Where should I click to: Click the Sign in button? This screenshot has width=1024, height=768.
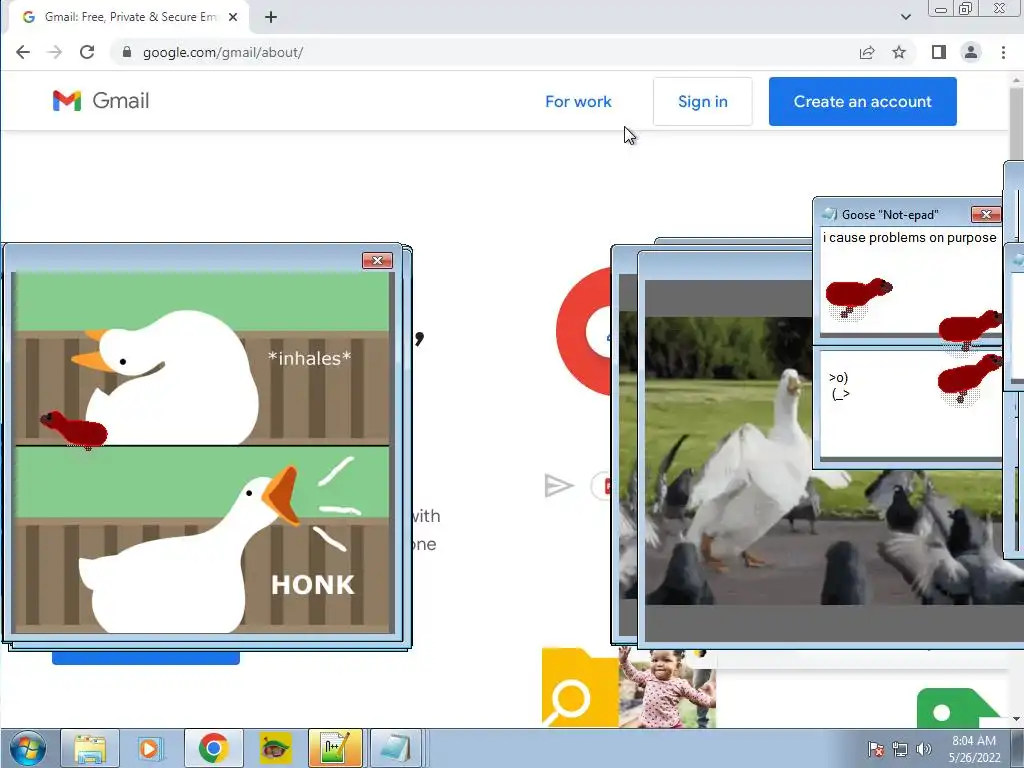click(703, 101)
